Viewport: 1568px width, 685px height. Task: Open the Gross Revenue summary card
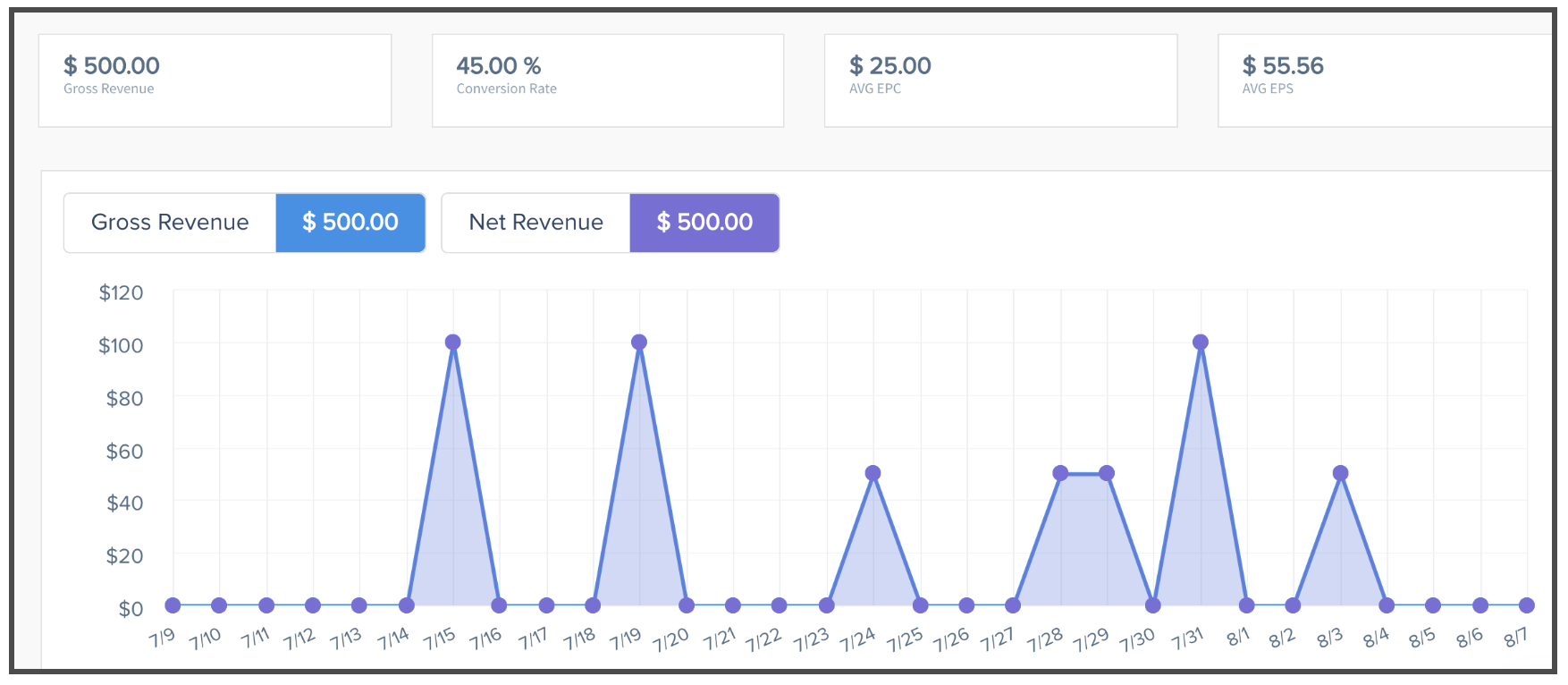(215, 80)
